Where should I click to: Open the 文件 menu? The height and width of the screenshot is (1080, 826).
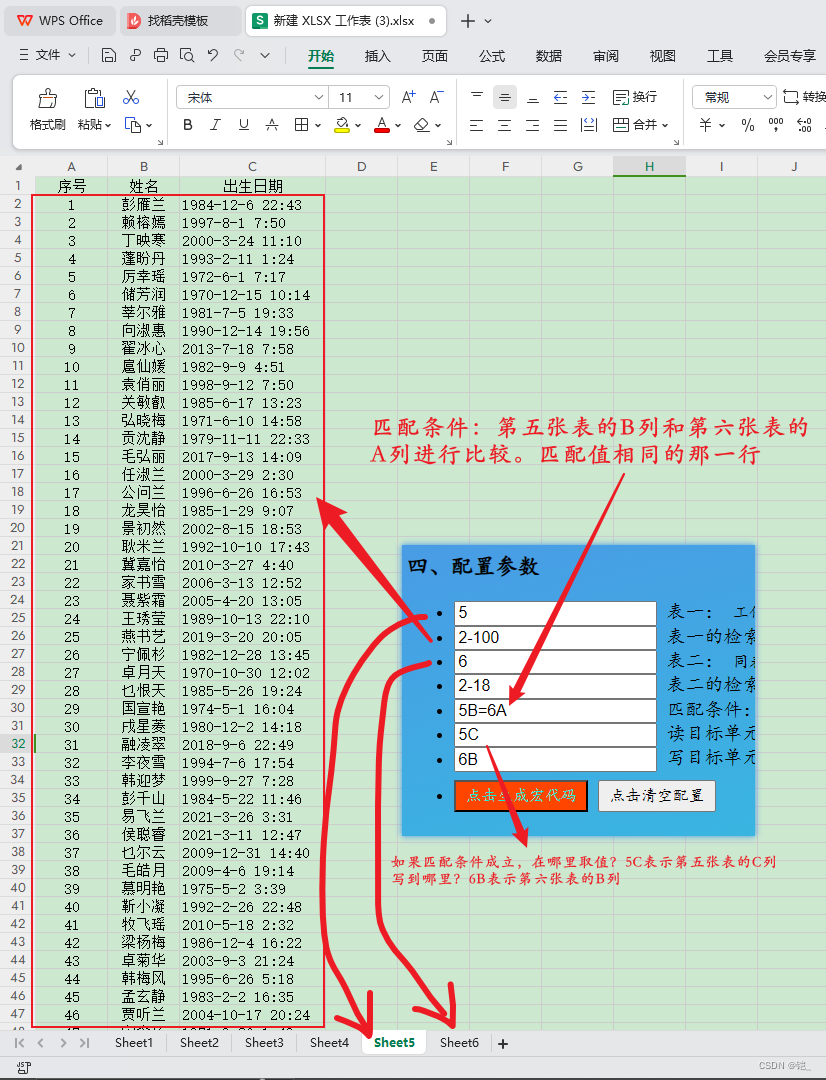pos(46,55)
